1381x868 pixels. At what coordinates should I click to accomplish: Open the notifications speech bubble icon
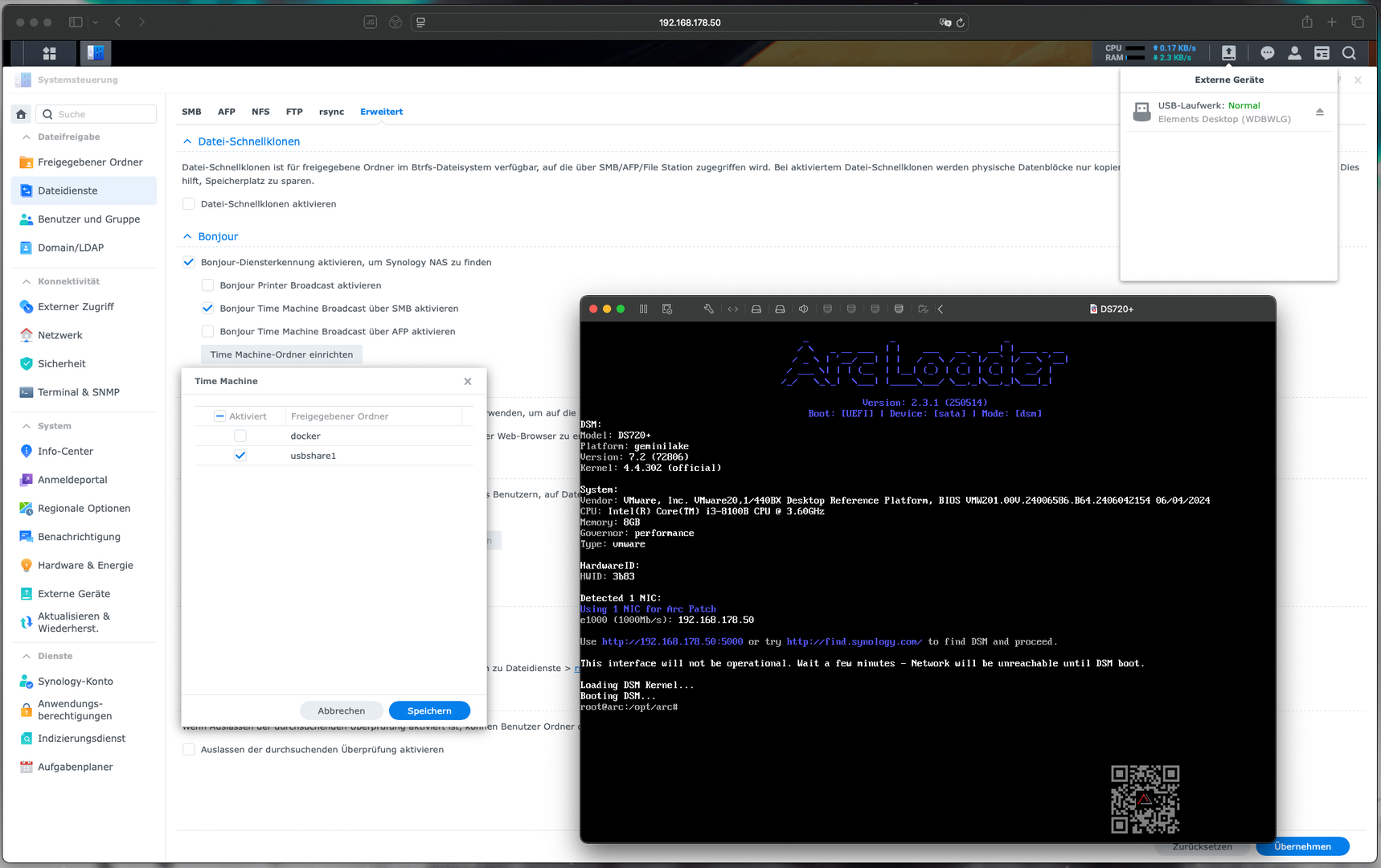(1267, 53)
